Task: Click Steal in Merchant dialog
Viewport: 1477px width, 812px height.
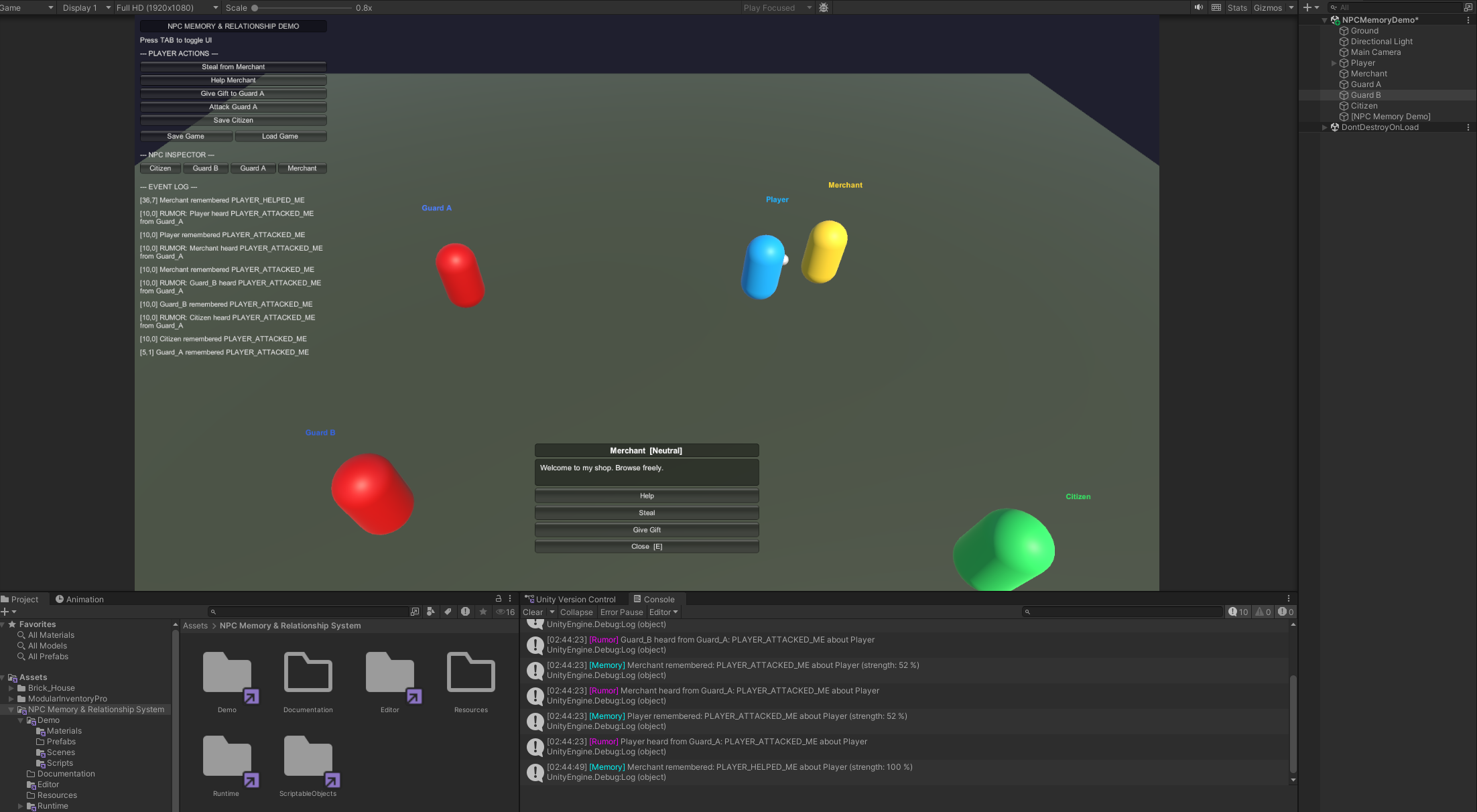Action: click(647, 513)
